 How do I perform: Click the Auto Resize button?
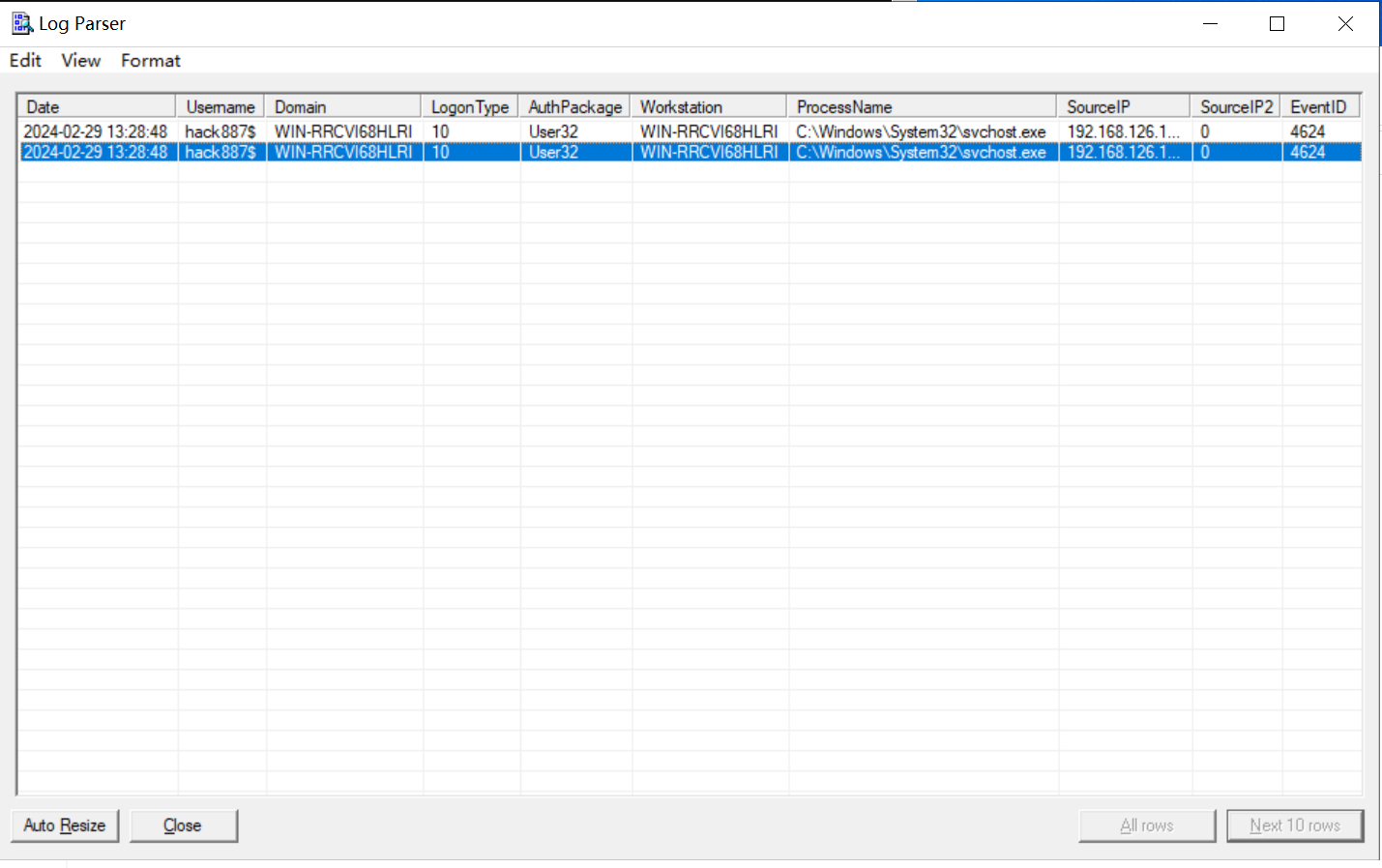pos(65,825)
